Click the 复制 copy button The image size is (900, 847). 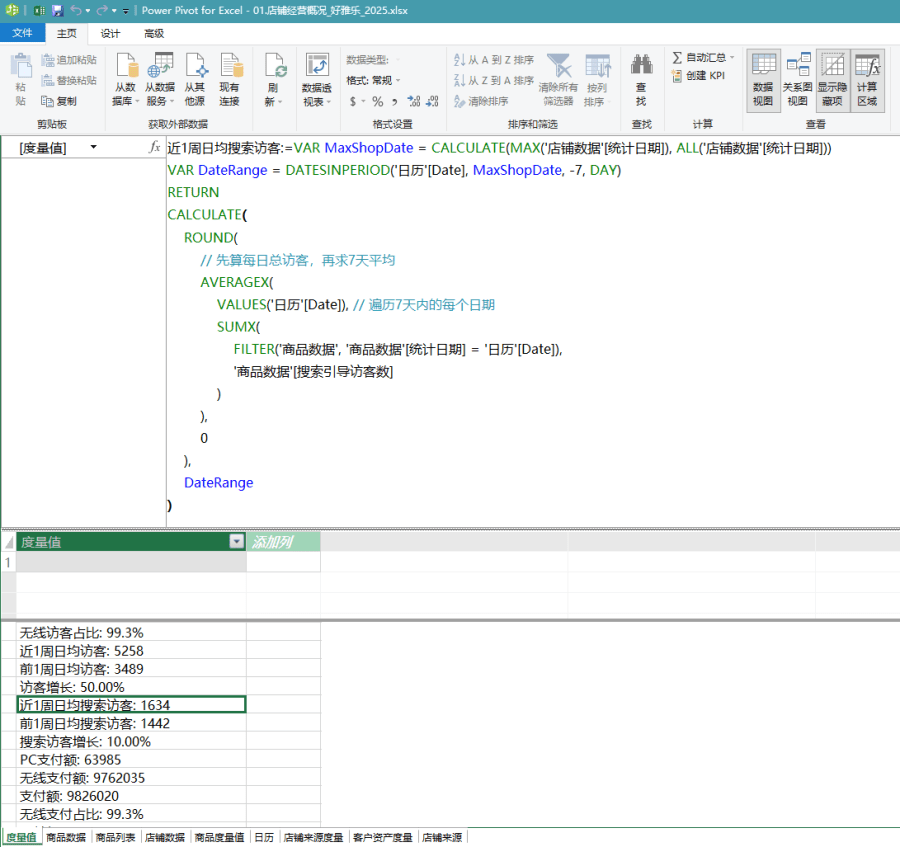click(59, 101)
